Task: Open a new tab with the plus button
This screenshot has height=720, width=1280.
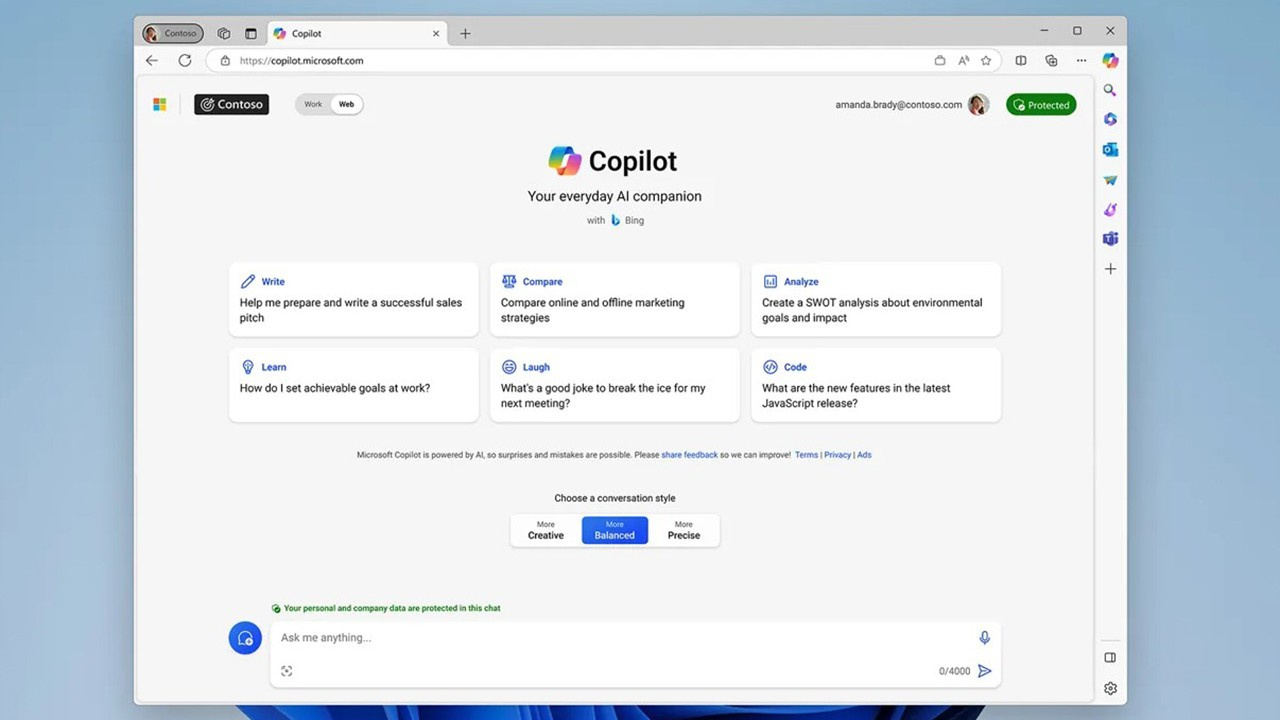Action: click(465, 33)
